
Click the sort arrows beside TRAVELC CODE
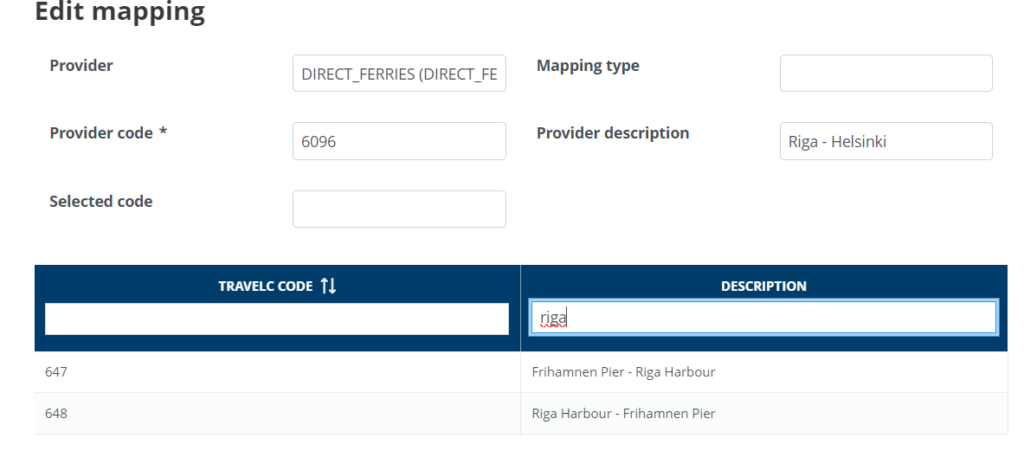tap(329, 286)
